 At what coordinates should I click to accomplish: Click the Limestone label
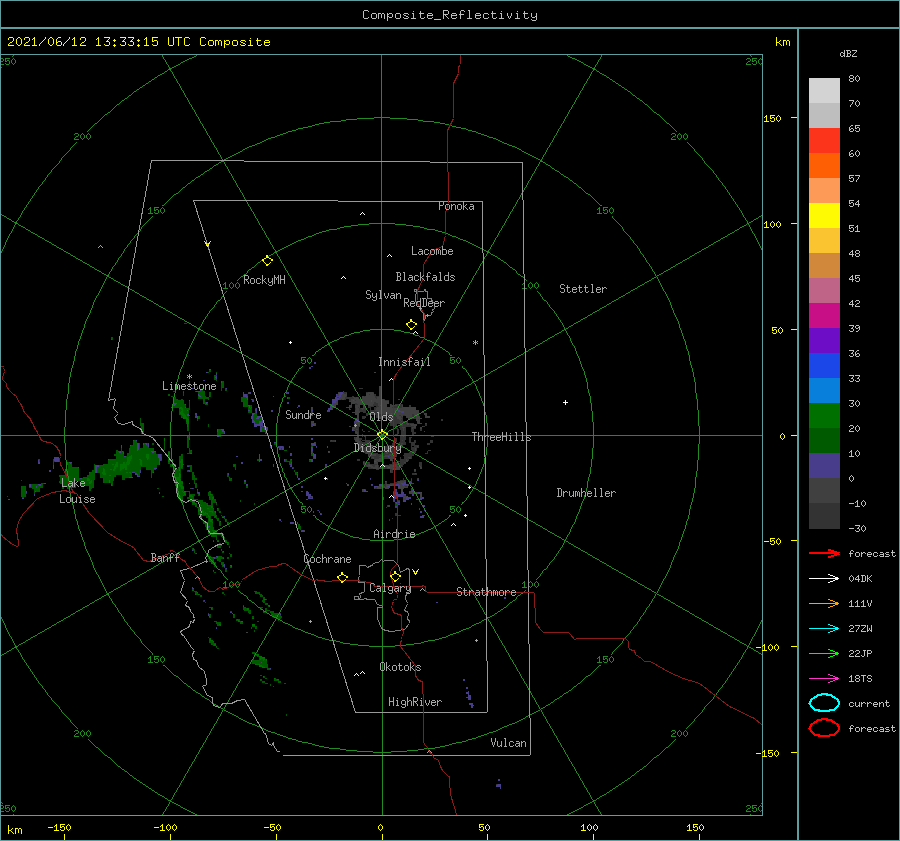[189, 386]
